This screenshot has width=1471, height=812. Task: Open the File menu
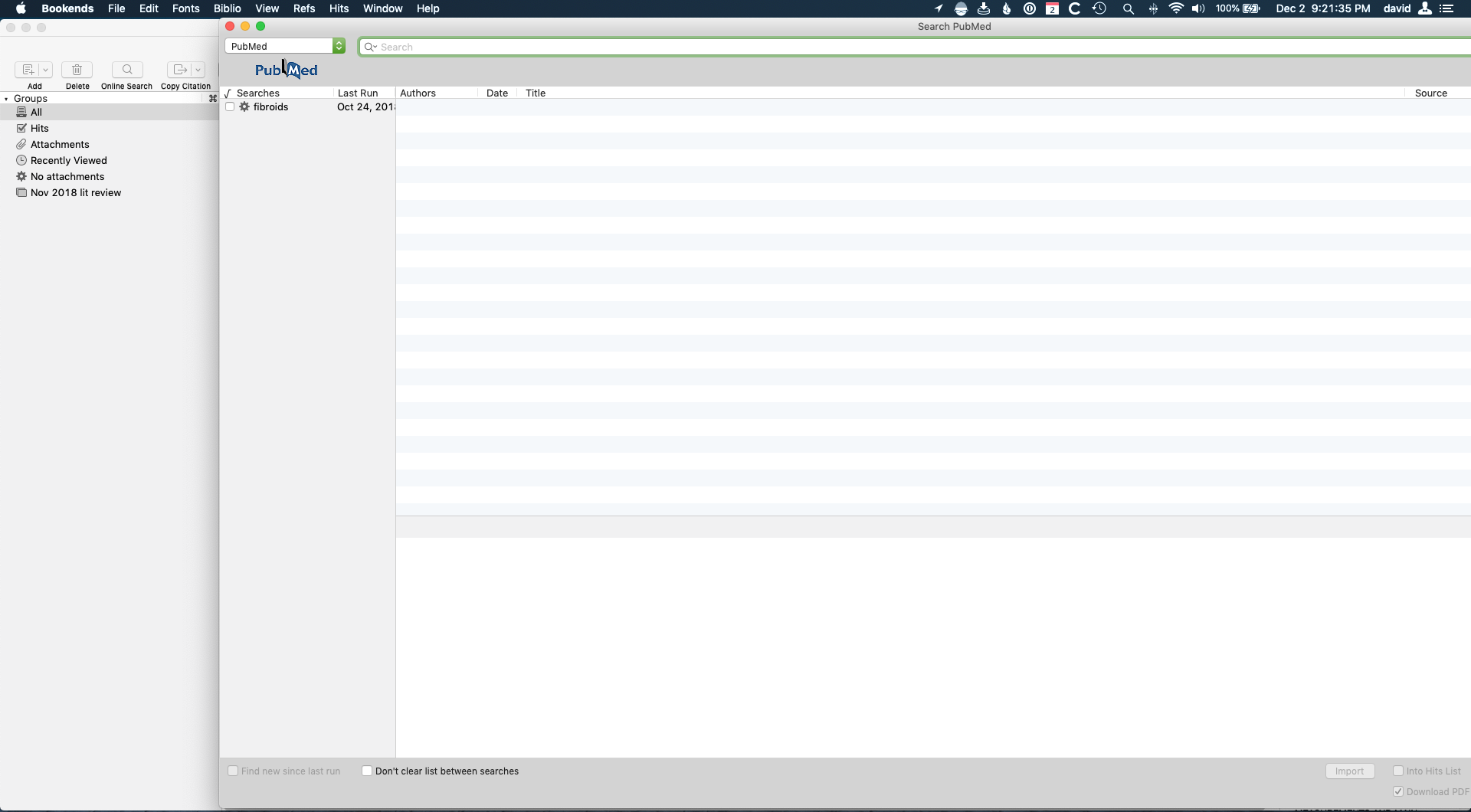[116, 8]
